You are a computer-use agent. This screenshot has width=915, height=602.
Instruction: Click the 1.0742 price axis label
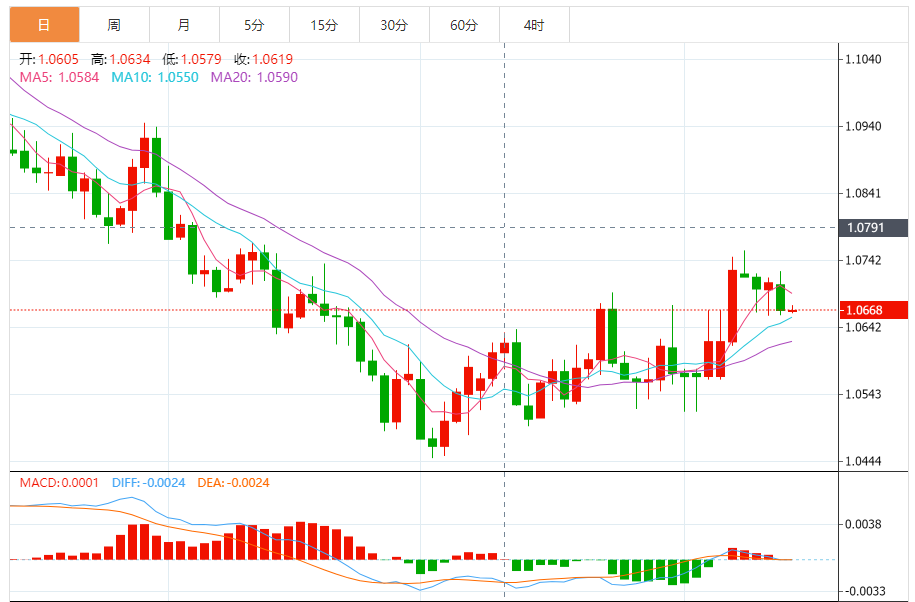[x=864, y=260]
